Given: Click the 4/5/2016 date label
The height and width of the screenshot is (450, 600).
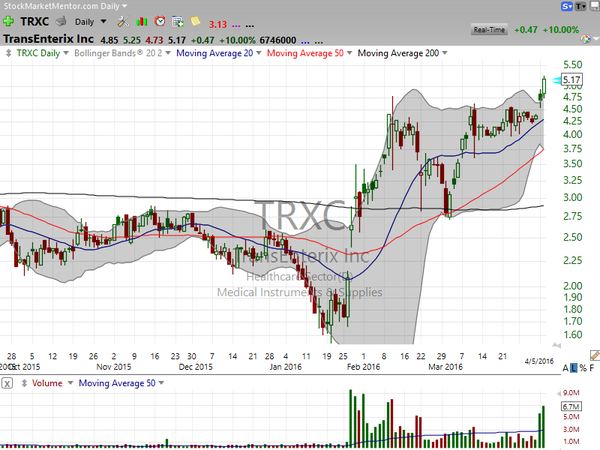Looking at the screenshot, I should tap(539, 361).
